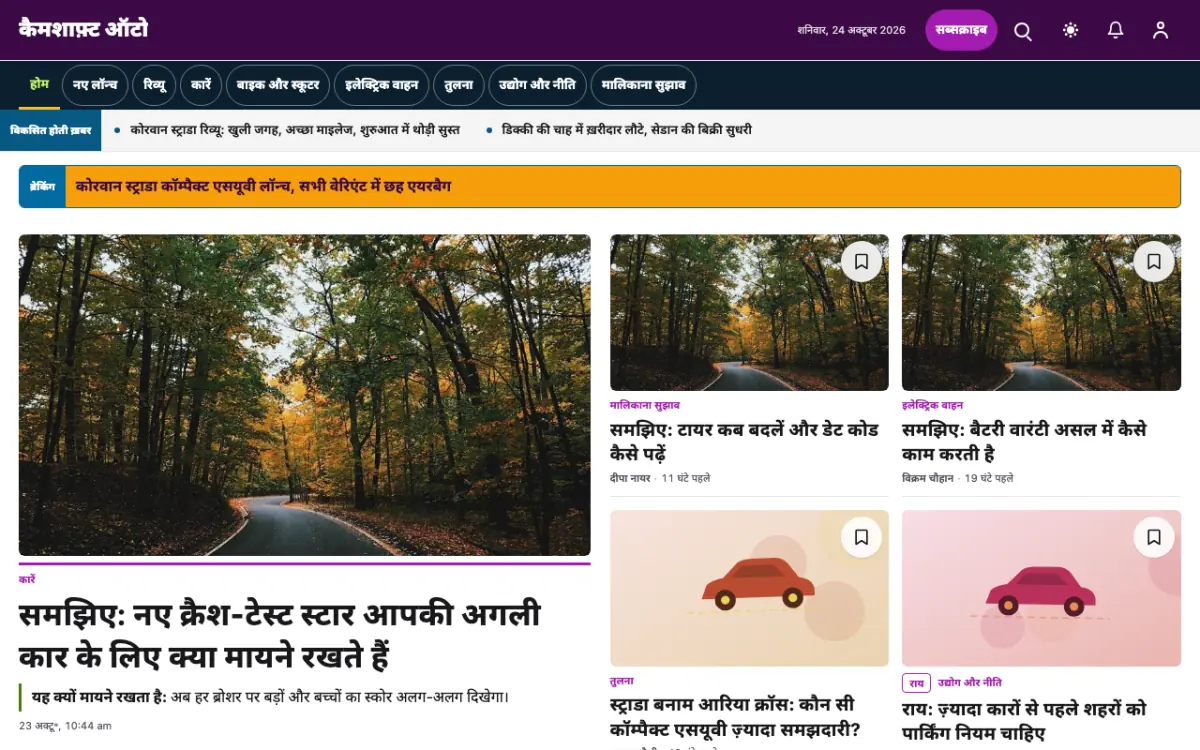Open the नए लॉन्च tab

click(x=95, y=85)
